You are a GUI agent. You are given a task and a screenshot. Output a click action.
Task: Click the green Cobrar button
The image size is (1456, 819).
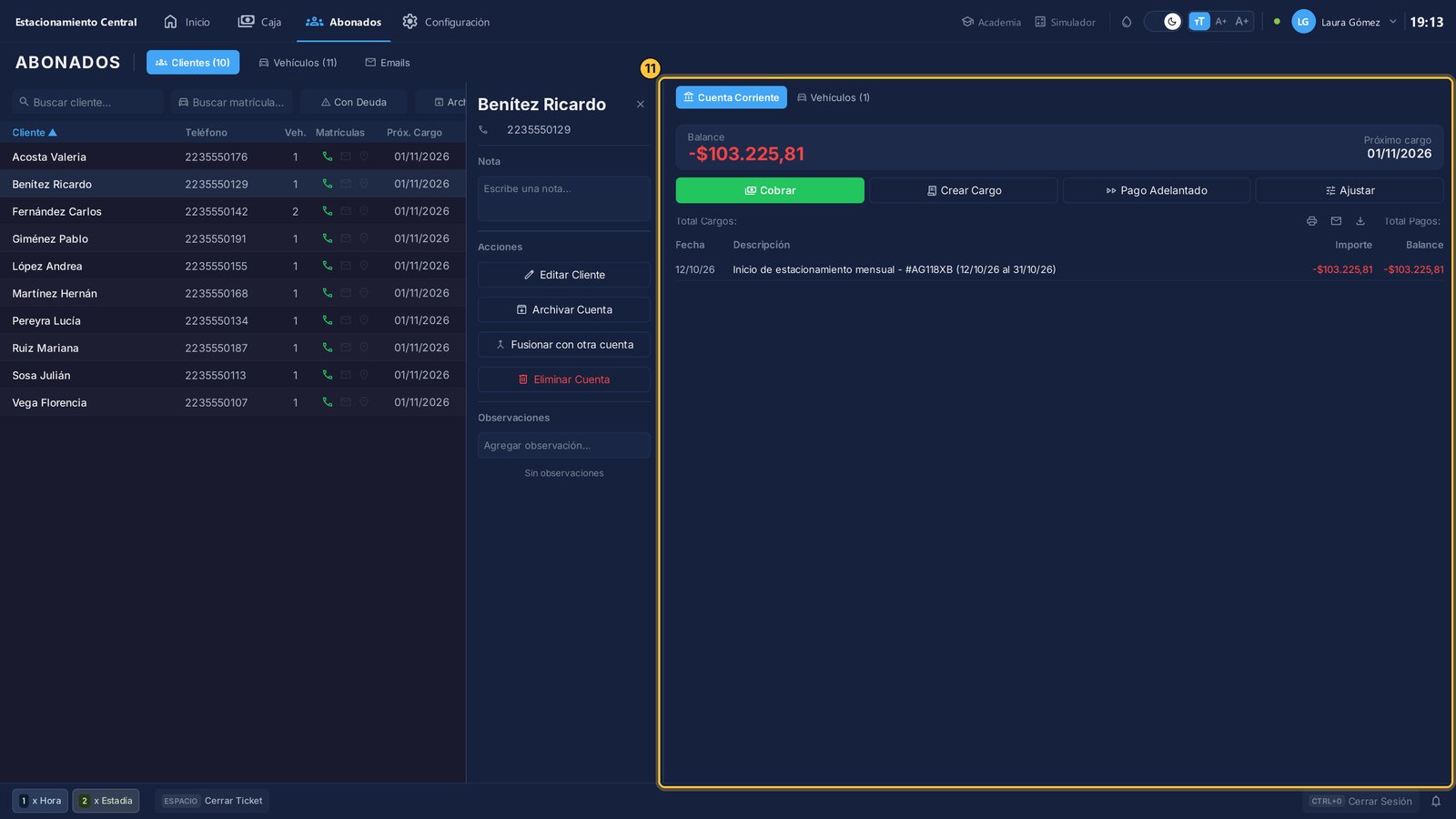tap(770, 190)
